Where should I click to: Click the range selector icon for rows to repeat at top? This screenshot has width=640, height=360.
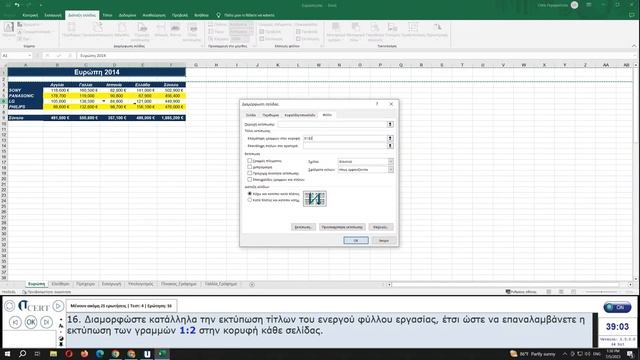pyautogui.click(x=390, y=138)
